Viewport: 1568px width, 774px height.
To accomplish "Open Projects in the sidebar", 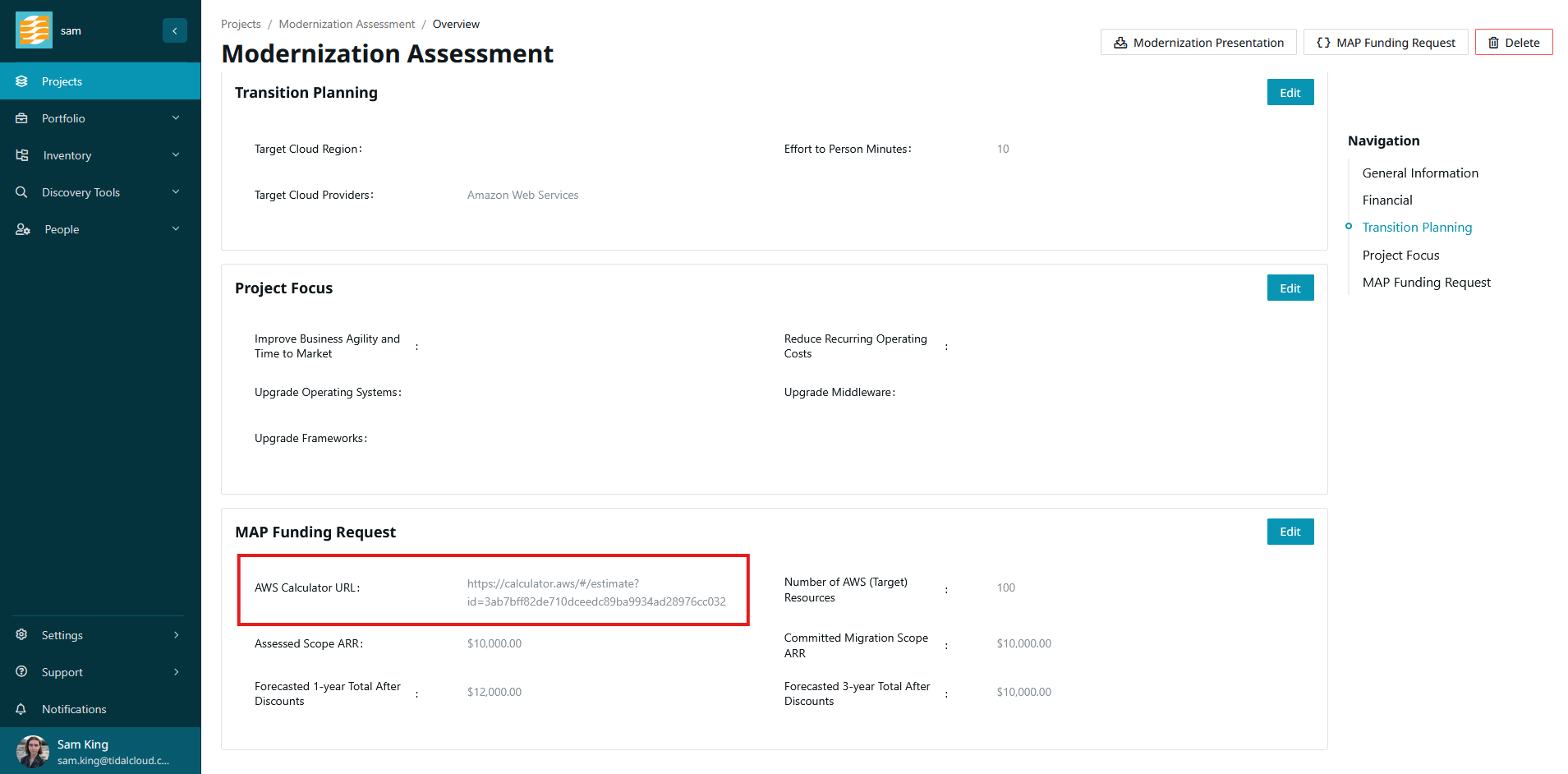I will point(100,81).
